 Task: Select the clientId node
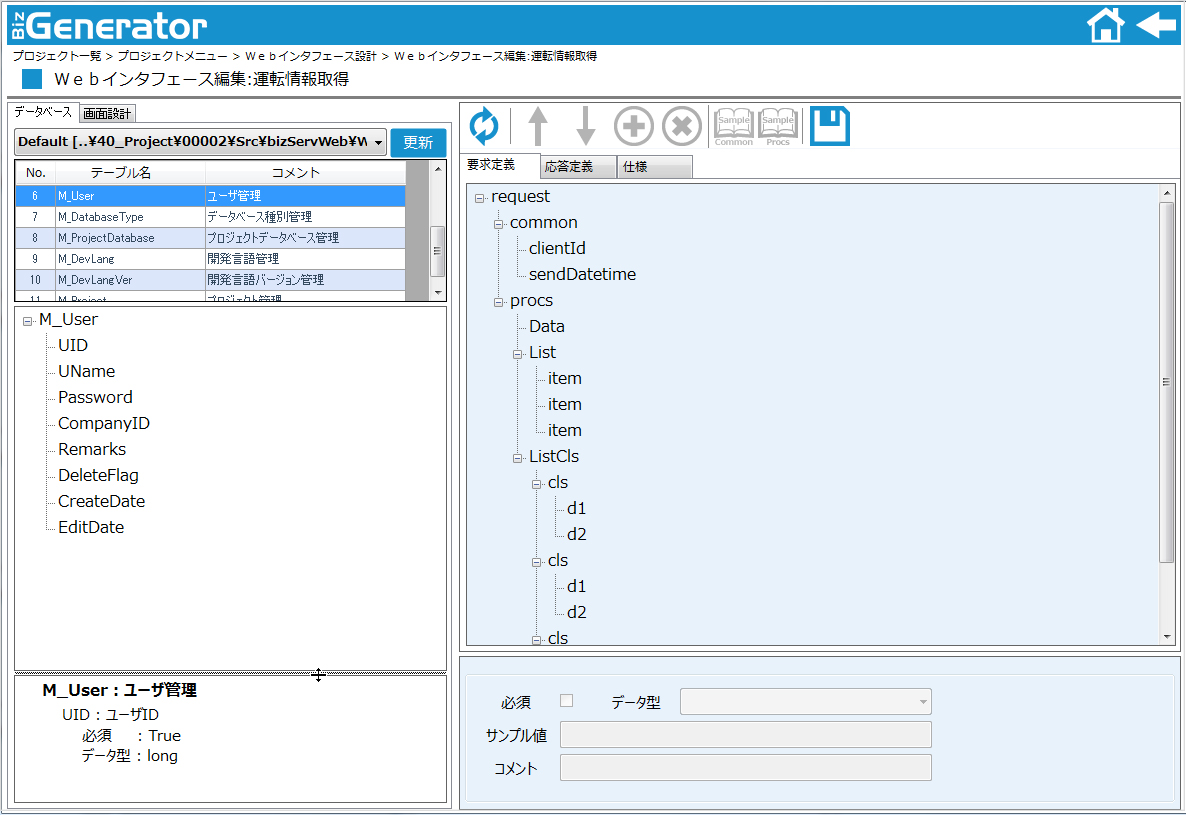click(557, 249)
